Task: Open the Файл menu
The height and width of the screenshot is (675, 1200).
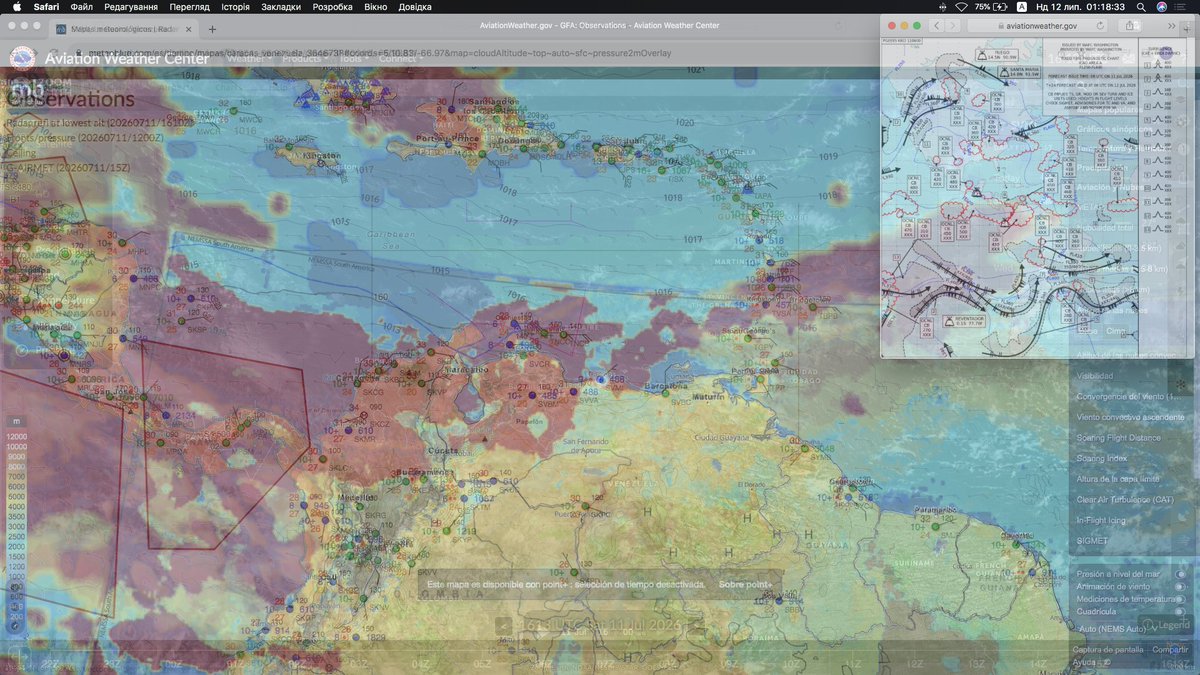Action: click(x=82, y=6)
